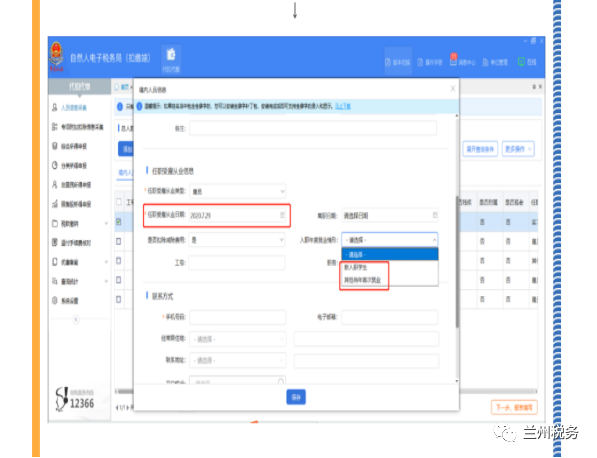
Task: Open the 经常居住地 region dropdown
Action: tap(238, 339)
